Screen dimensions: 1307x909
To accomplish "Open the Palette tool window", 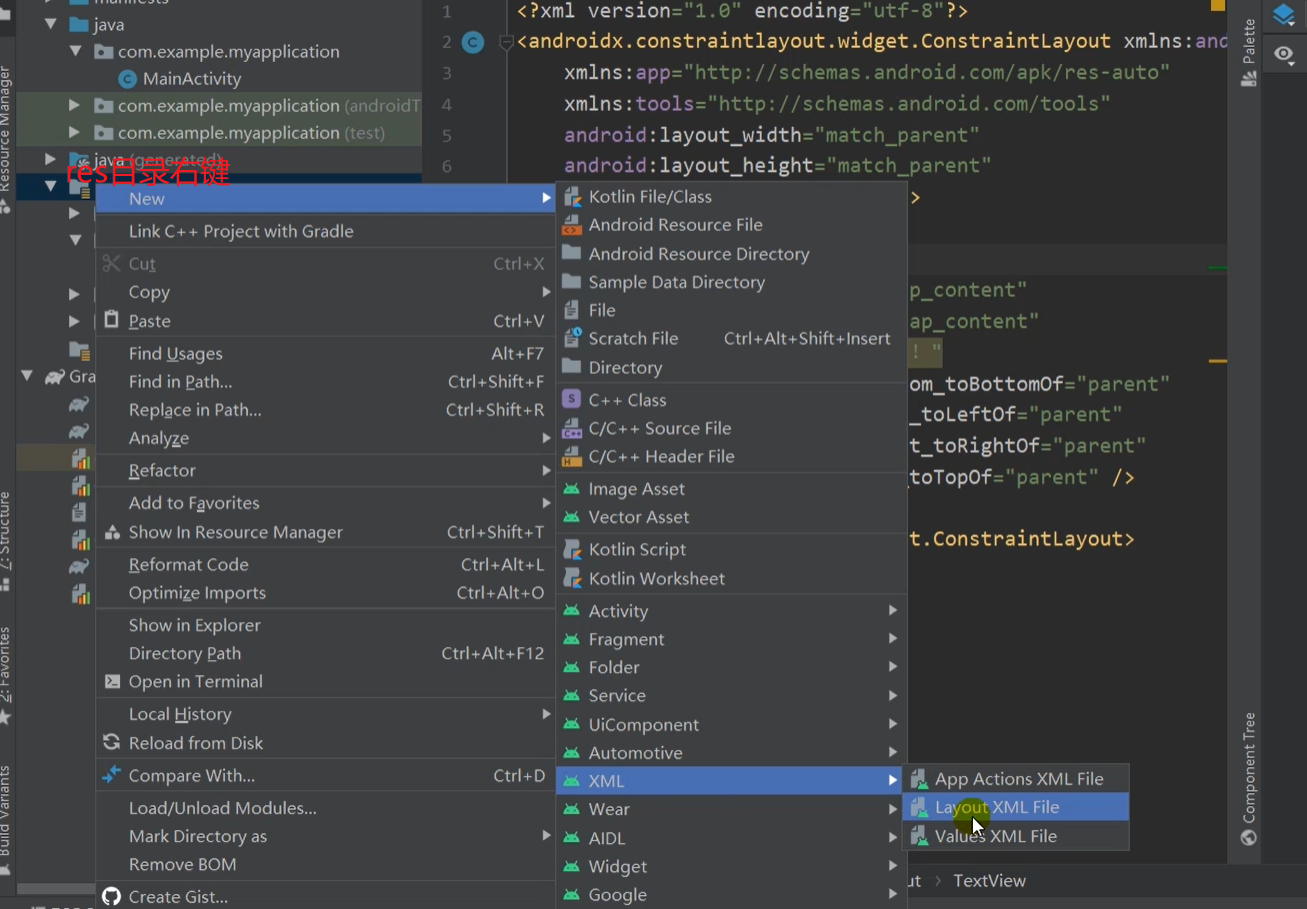I will coord(1248,52).
